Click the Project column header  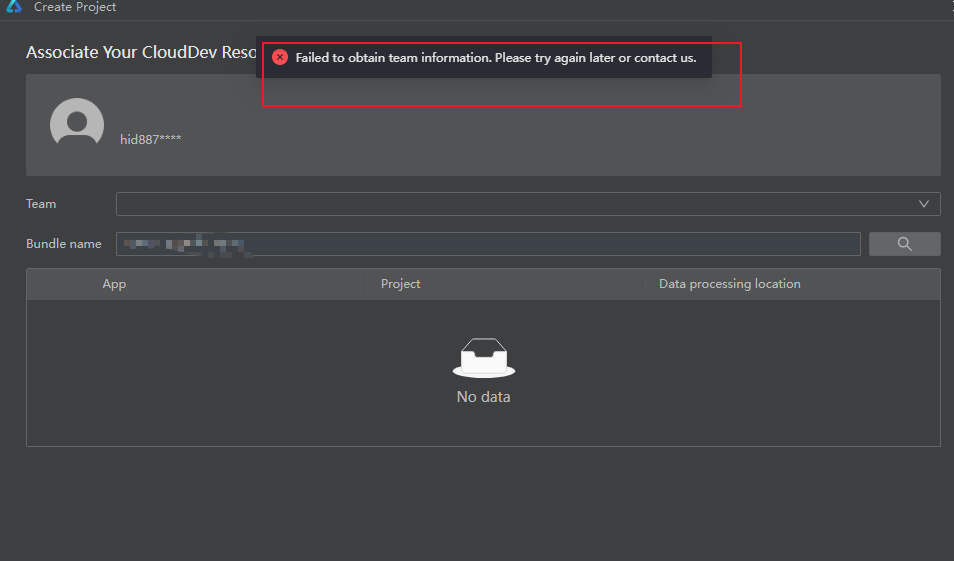[x=400, y=284]
